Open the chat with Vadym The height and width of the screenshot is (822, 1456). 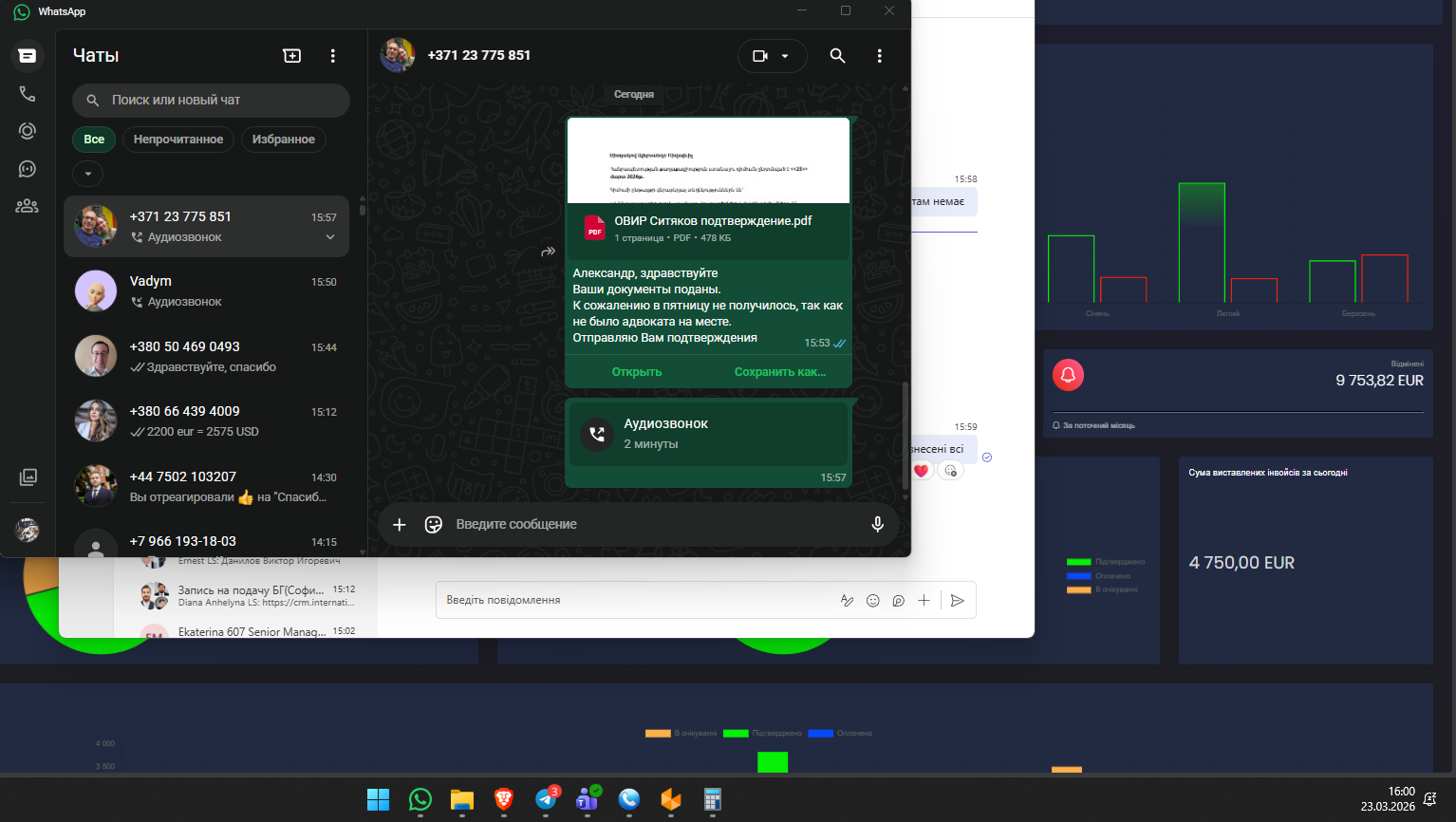point(206,291)
